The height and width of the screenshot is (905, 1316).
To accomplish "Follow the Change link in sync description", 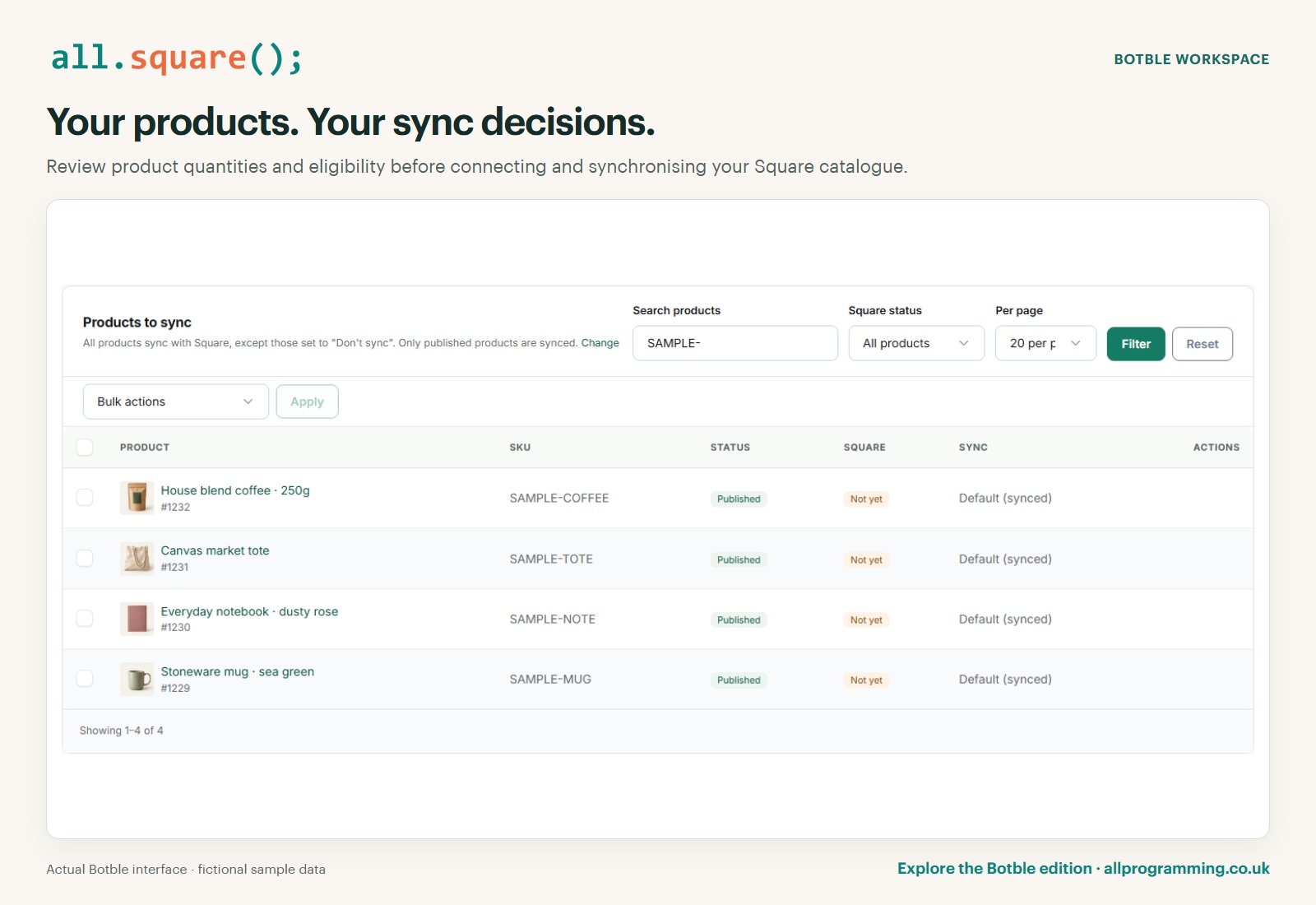I will coord(600,343).
